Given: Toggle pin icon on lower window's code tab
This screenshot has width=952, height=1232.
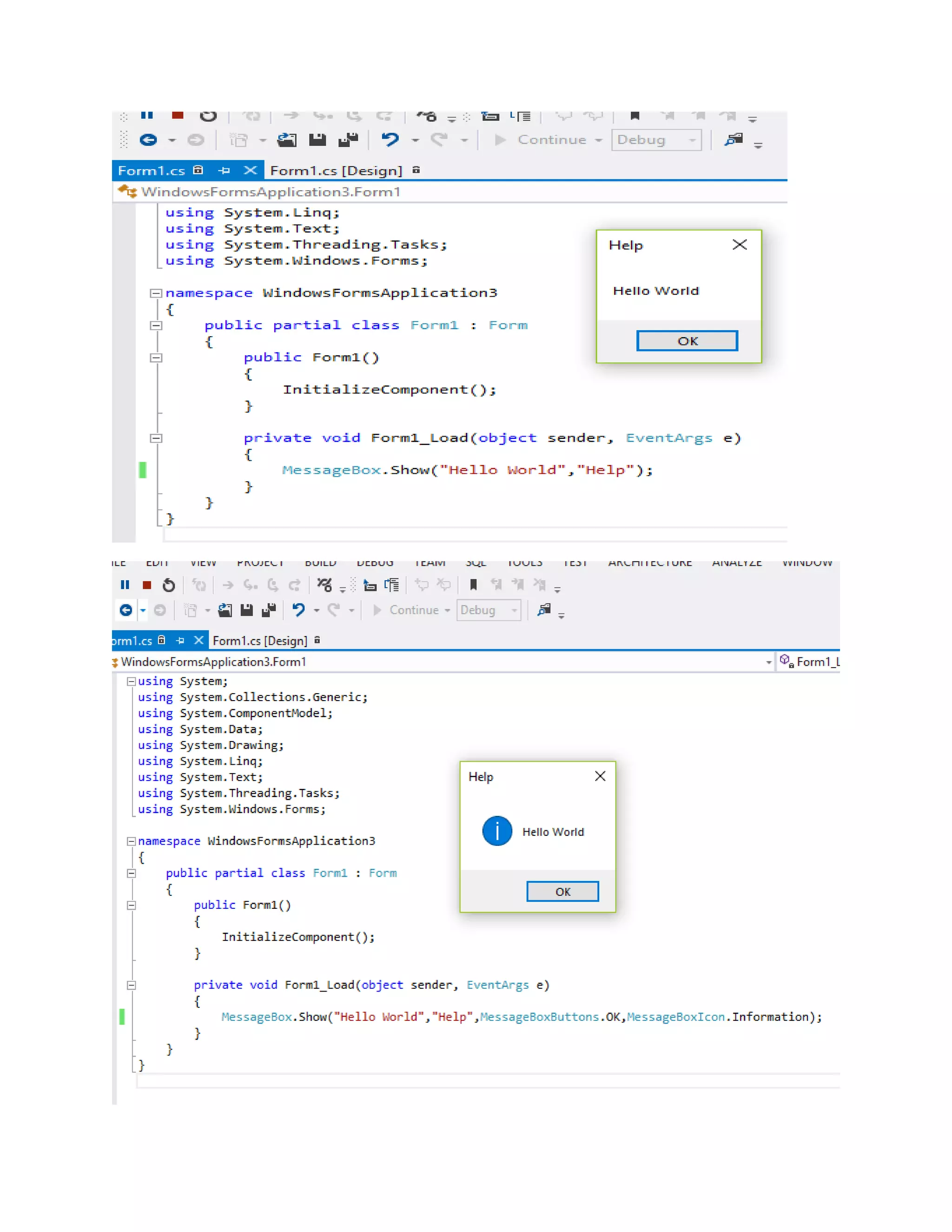Looking at the screenshot, I should pos(180,640).
